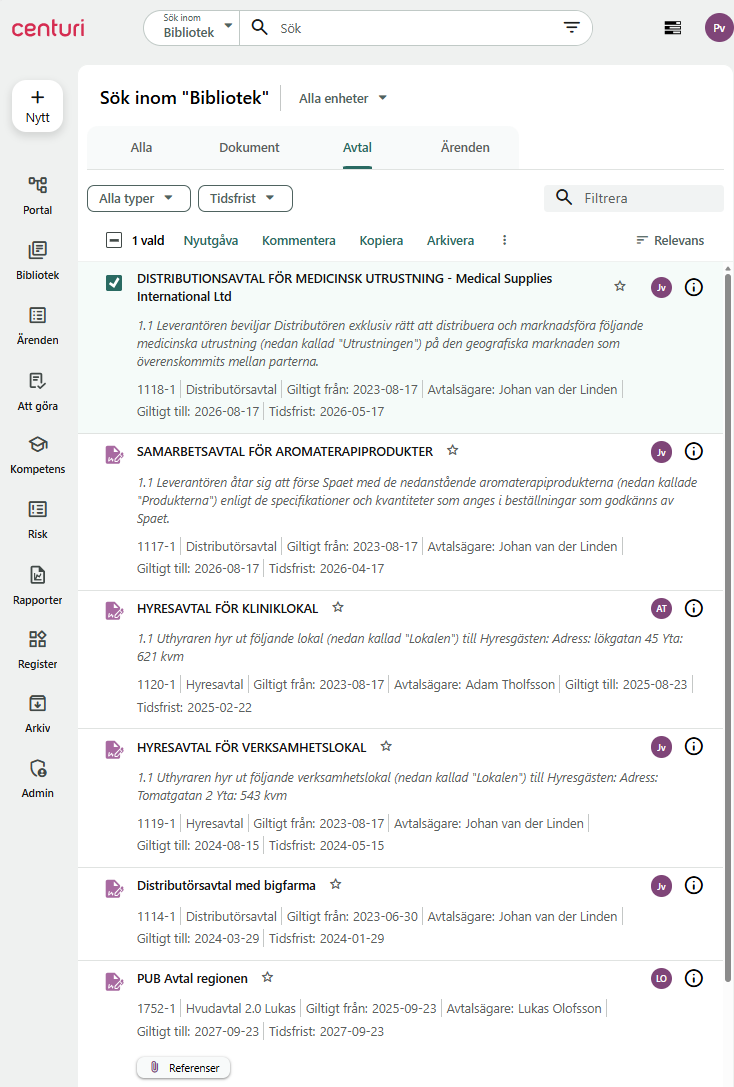Open Kompetens in the sidebar
This screenshot has width=734, height=1087.
click(38, 454)
